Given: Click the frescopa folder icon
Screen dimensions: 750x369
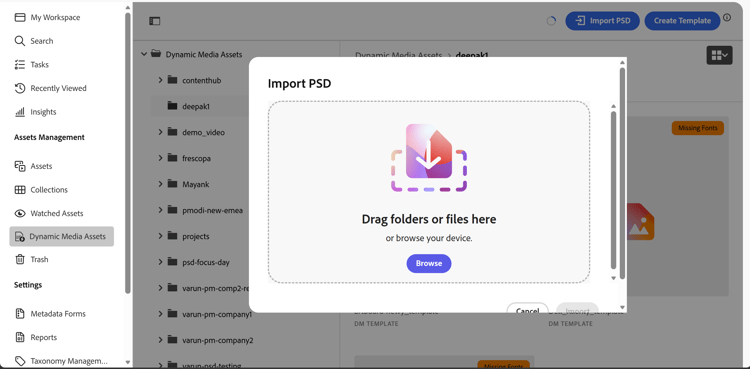Looking at the screenshot, I should 173,158.
